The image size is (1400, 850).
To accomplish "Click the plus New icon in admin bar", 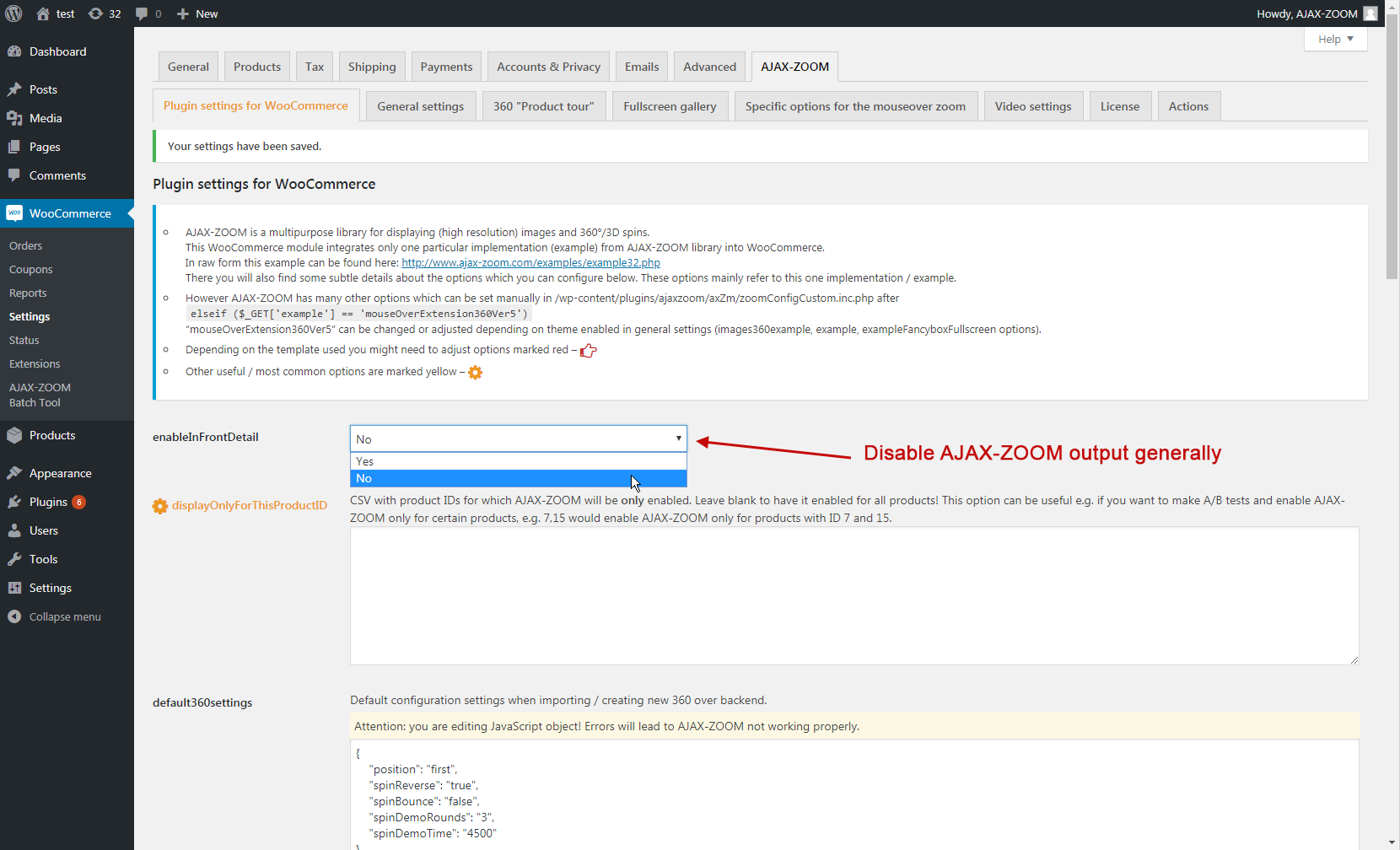I will [182, 13].
